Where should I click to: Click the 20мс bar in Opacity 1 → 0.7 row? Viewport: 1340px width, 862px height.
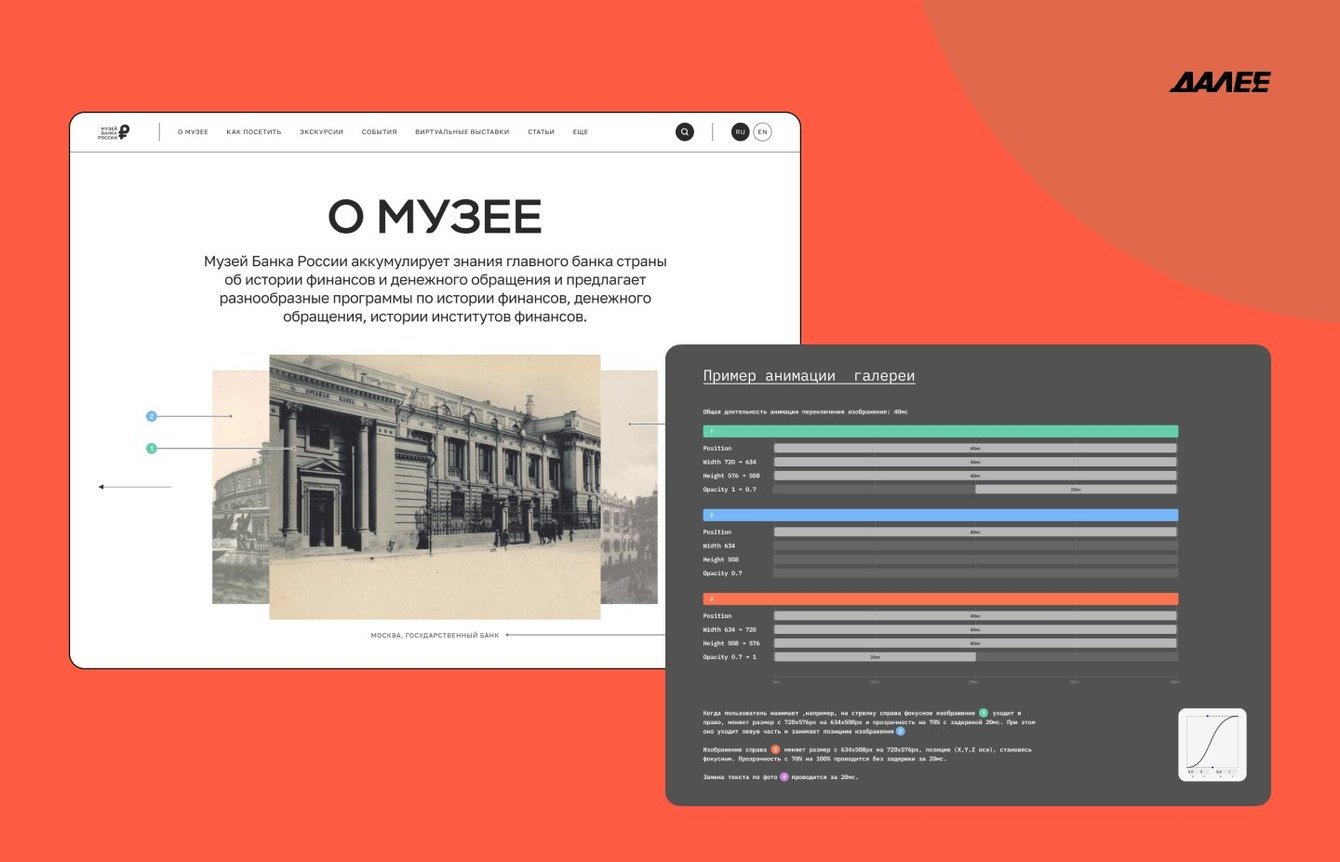click(x=1076, y=489)
